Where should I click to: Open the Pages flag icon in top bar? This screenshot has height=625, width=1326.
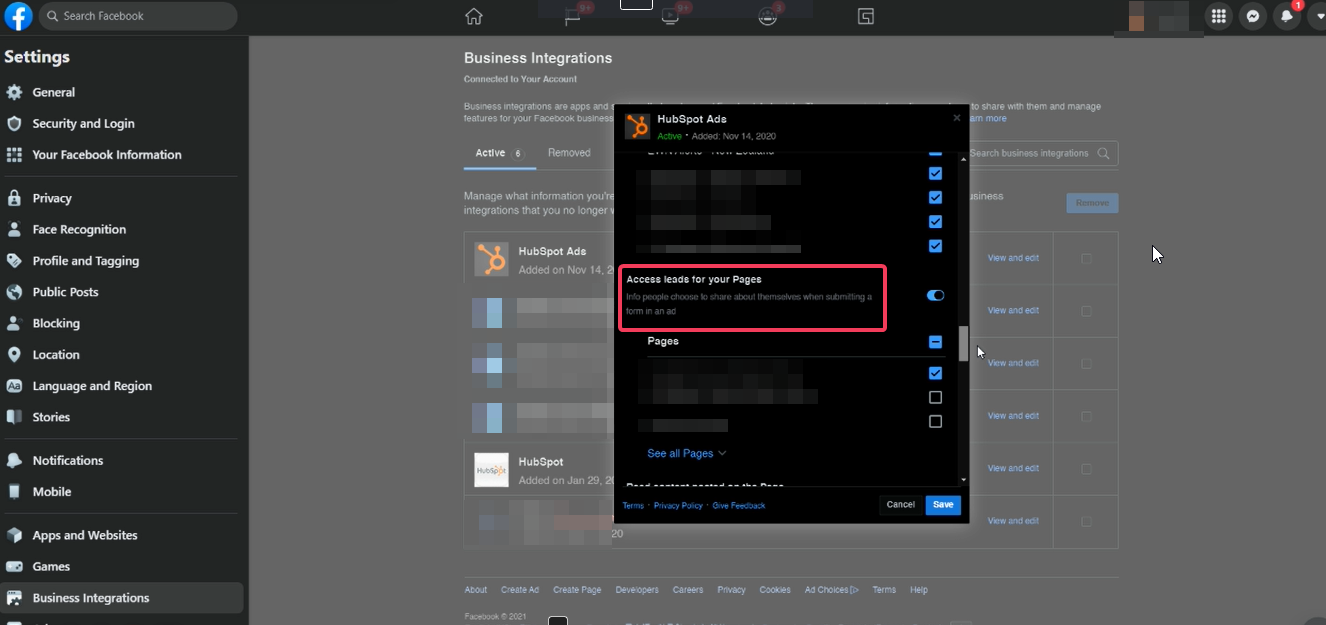pyautogui.click(x=572, y=16)
